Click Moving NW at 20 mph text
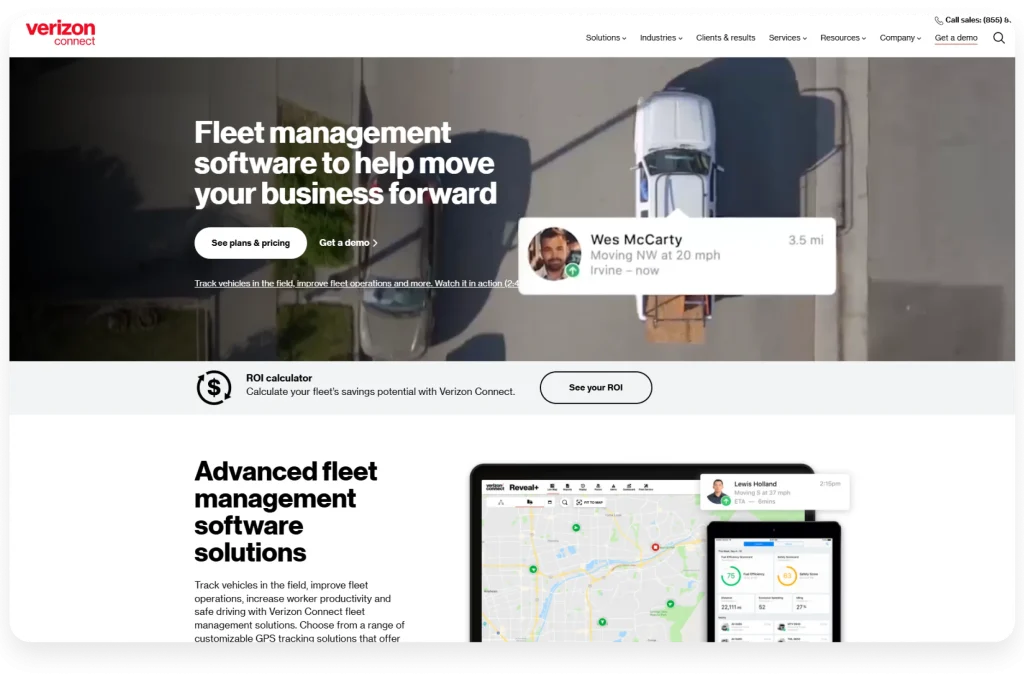Screen dimensions: 1024x681 point(655,255)
